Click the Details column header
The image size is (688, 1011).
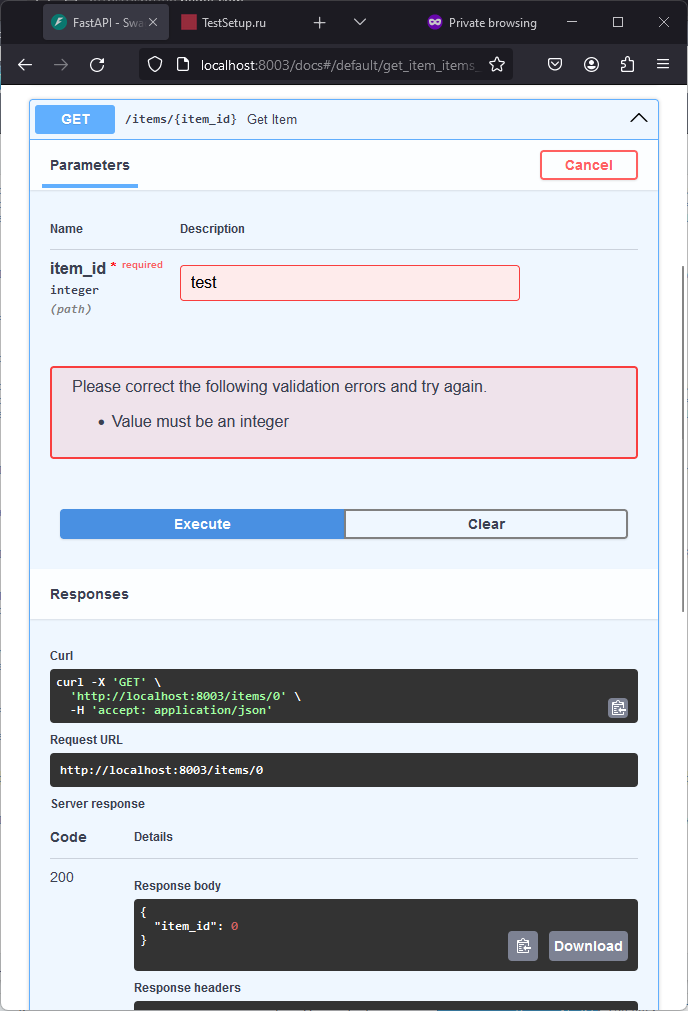[x=153, y=837]
